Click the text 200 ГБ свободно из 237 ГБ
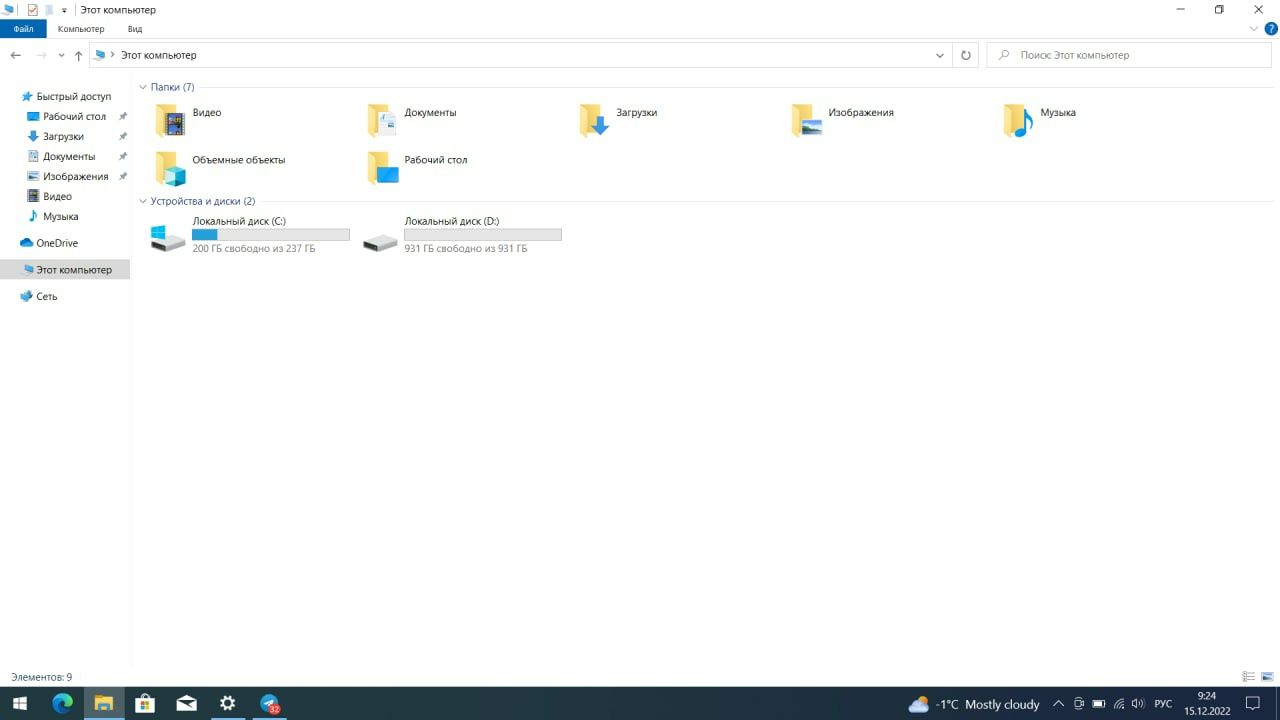This screenshot has width=1280, height=720. pyautogui.click(x=254, y=248)
